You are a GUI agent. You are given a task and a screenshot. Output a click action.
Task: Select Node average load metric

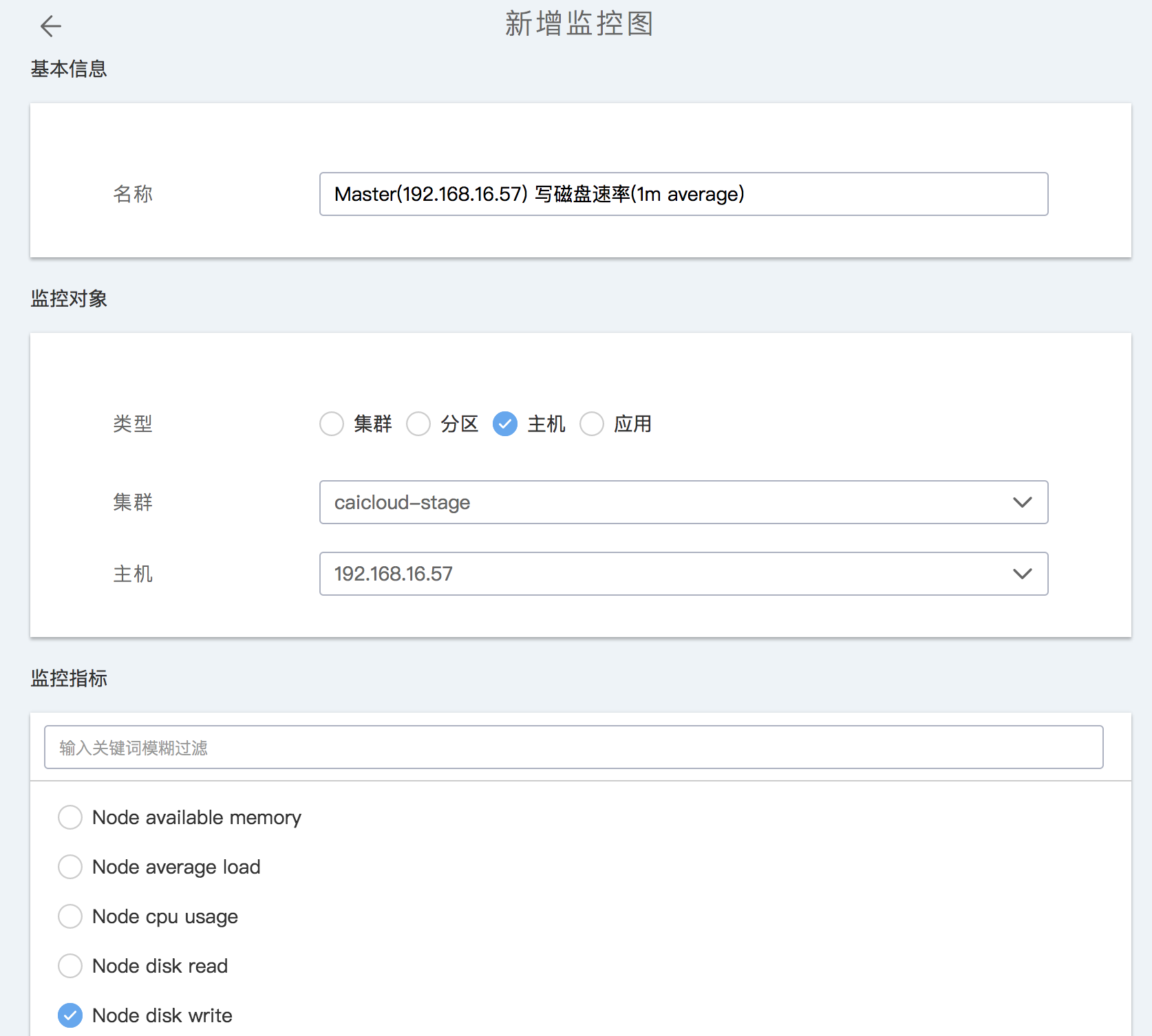coord(70,867)
